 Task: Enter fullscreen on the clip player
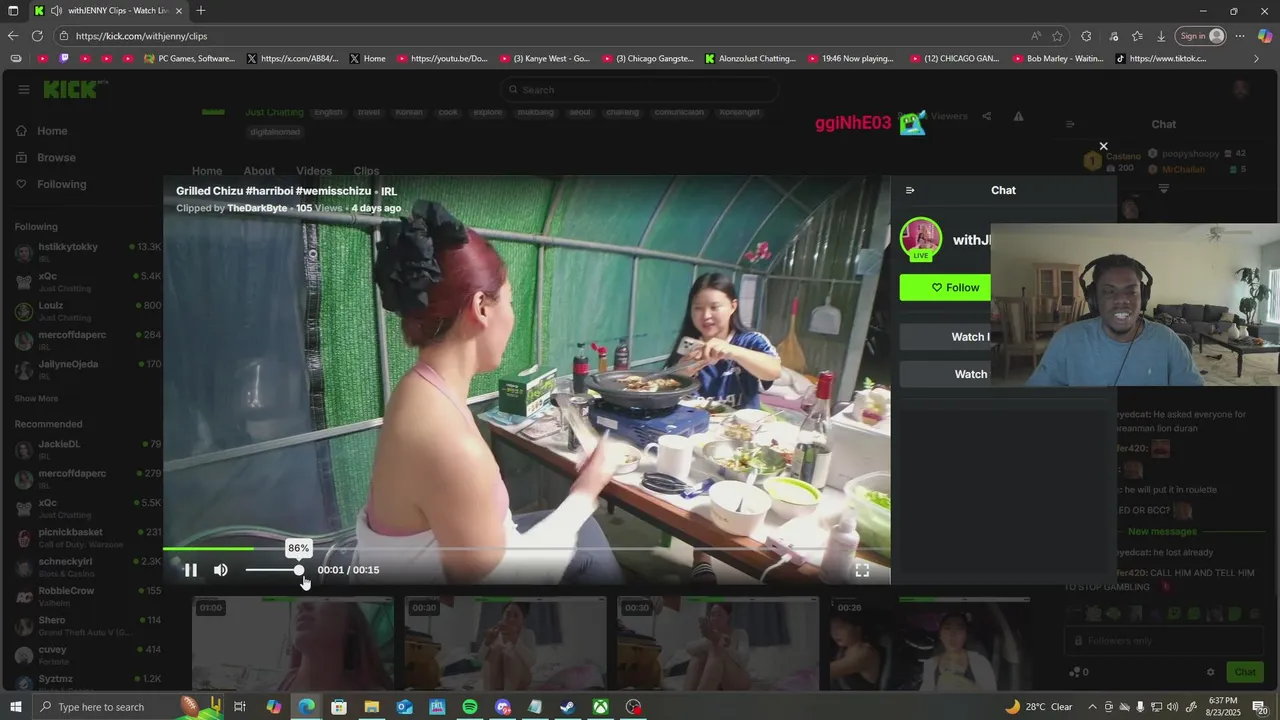862,570
